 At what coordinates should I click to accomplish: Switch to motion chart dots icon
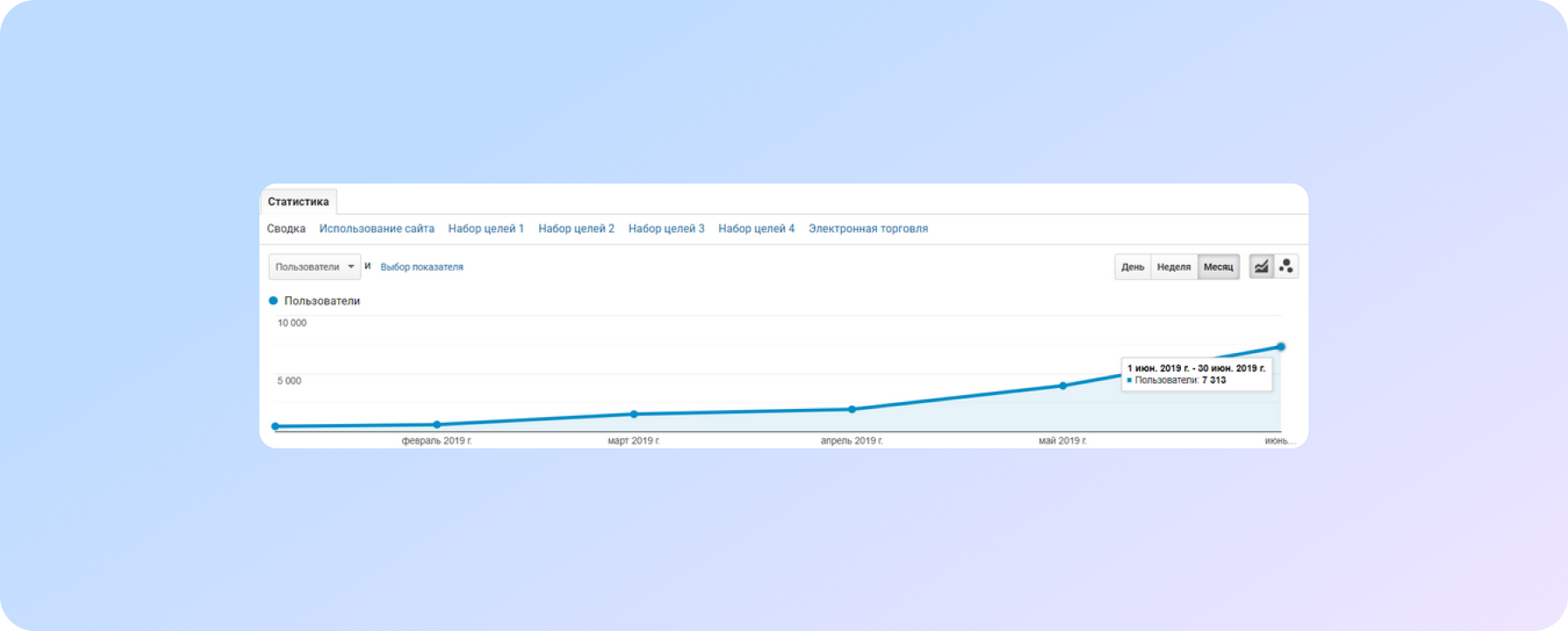click(x=1286, y=267)
